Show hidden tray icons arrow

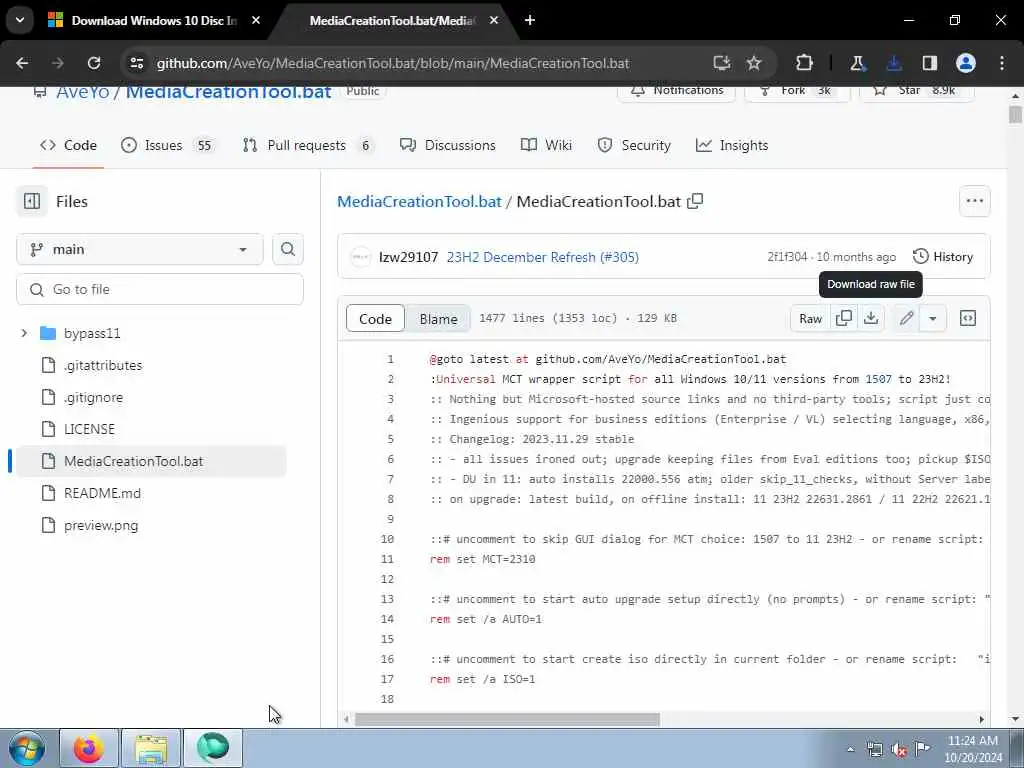[850, 749]
